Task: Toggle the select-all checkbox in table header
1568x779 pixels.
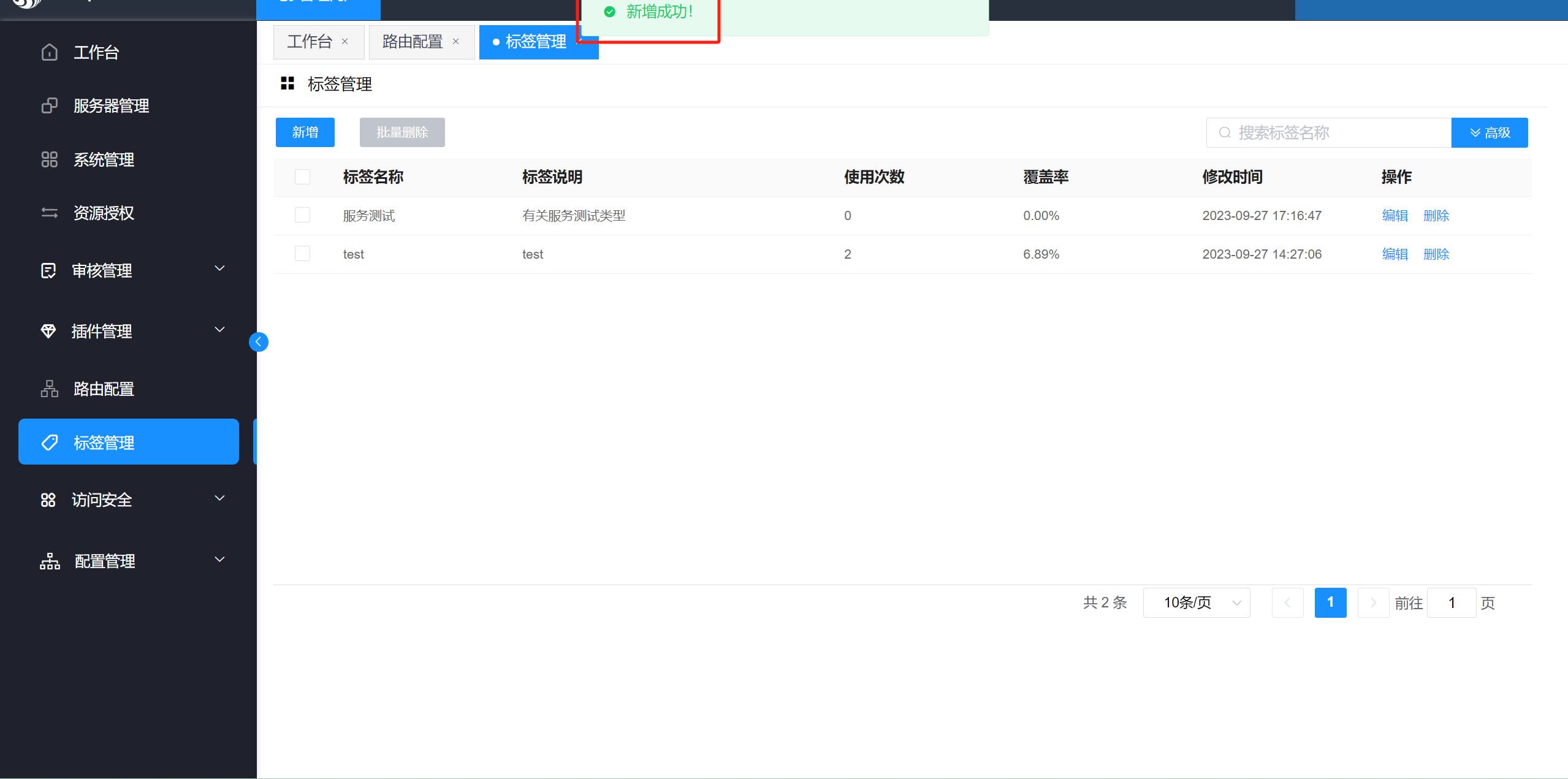Action: click(x=303, y=177)
